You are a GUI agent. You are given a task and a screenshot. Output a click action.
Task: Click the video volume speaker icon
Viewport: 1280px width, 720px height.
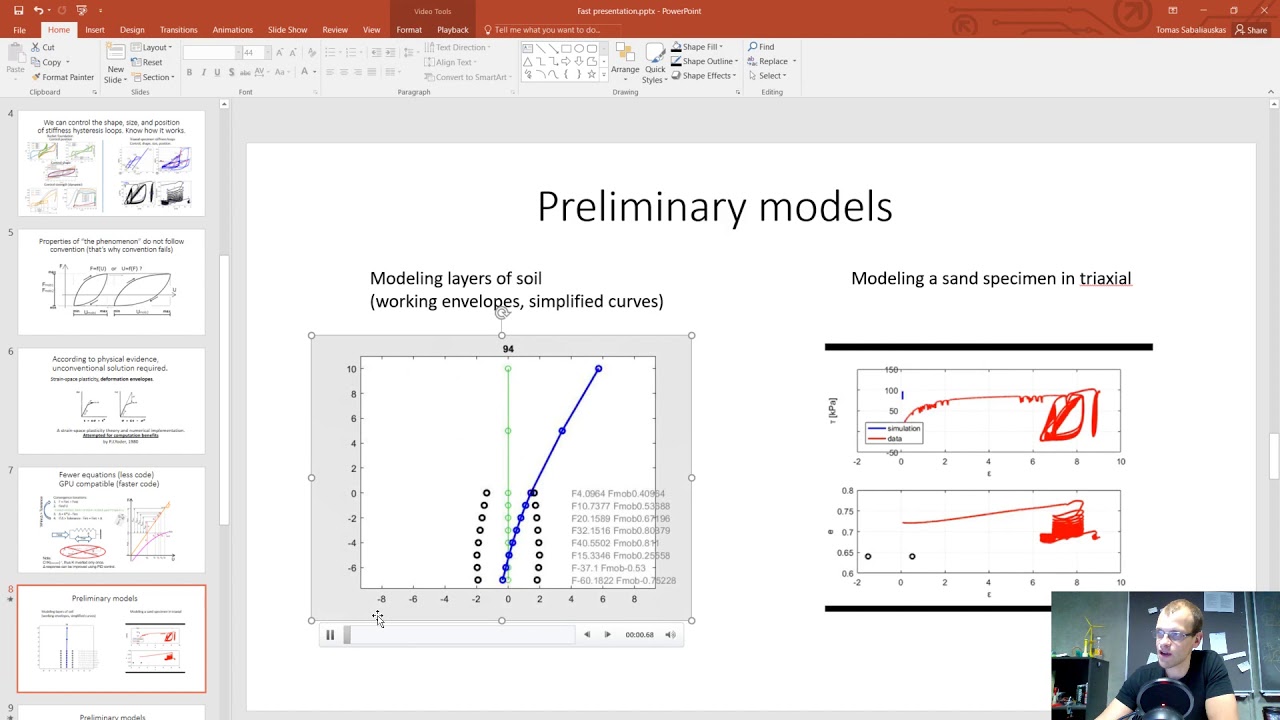pyautogui.click(x=670, y=635)
